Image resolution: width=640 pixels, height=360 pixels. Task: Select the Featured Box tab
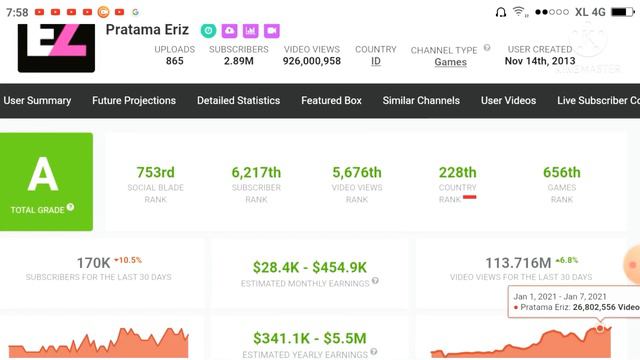click(x=331, y=100)
